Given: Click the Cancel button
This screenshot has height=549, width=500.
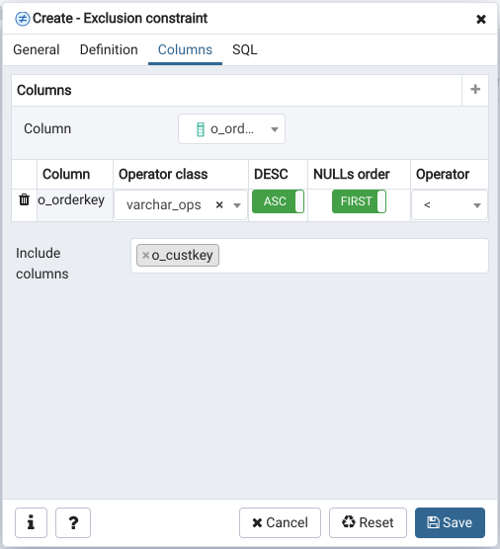Looking at the screenshot, I should (280, 522).
